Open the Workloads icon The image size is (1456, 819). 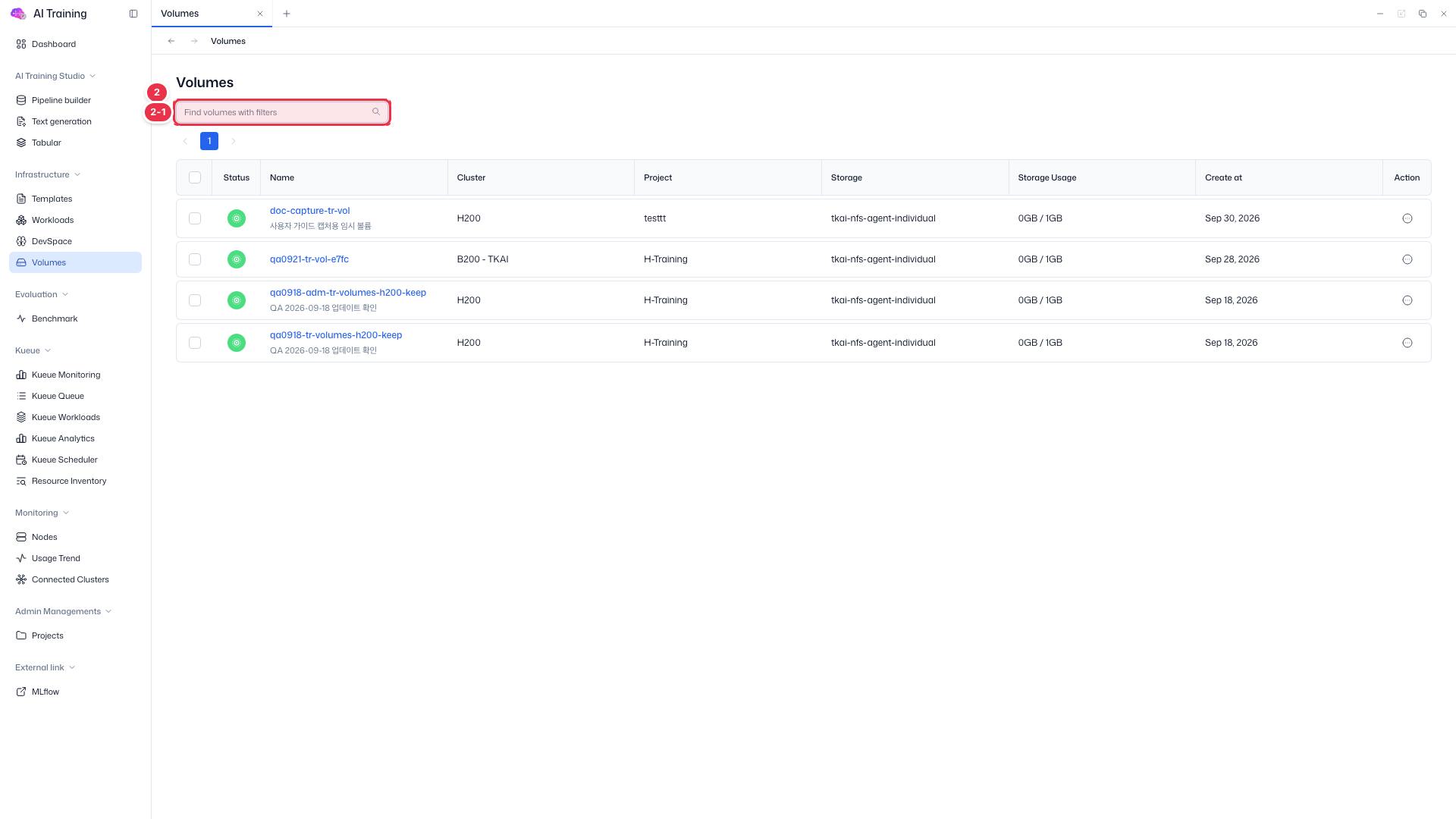pos(21,220)
